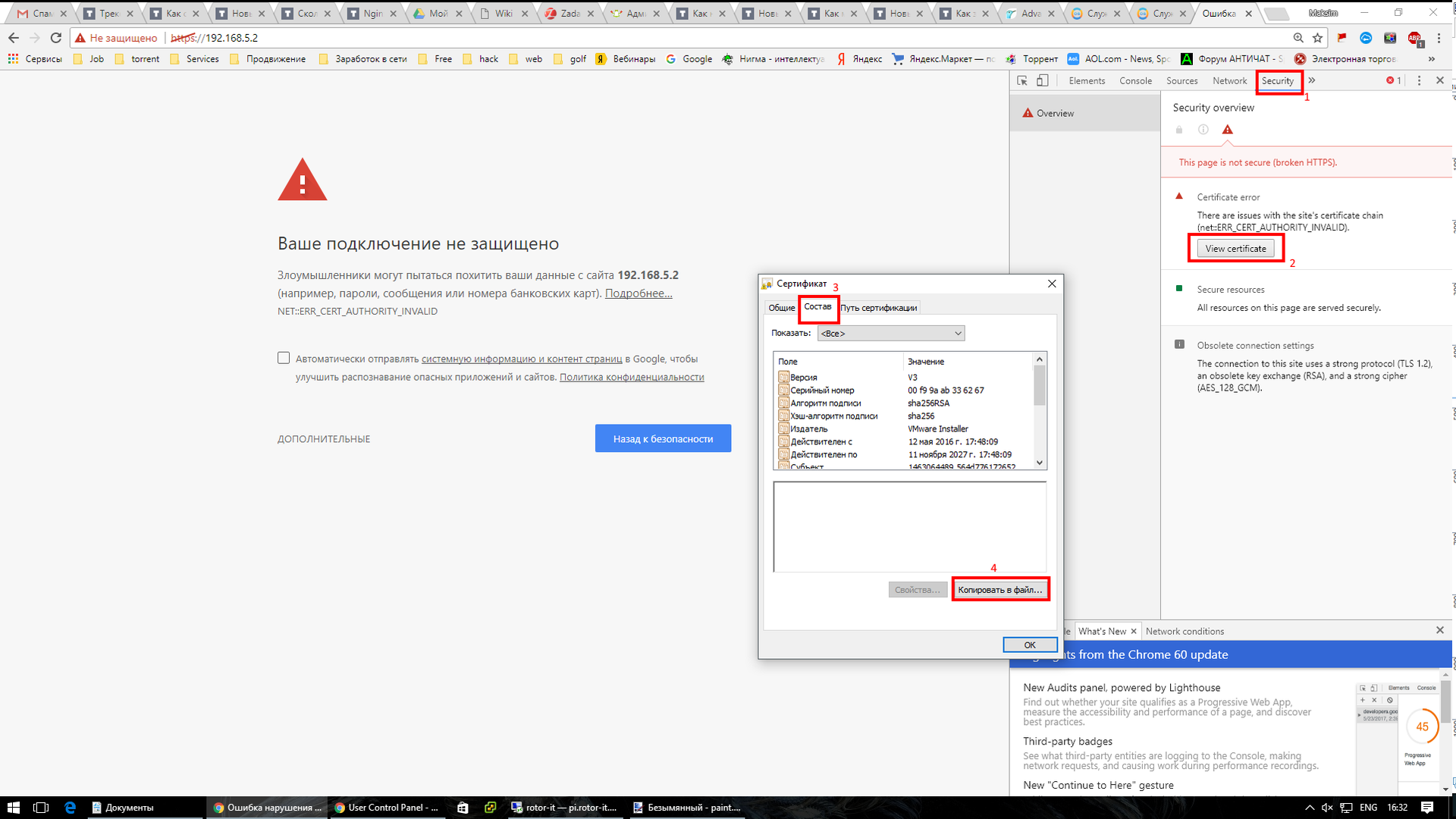The width and height of the screenshot is (1456, 819).
Task: Activate DevTools inspect element picker icon
Action: [1022, 80]
